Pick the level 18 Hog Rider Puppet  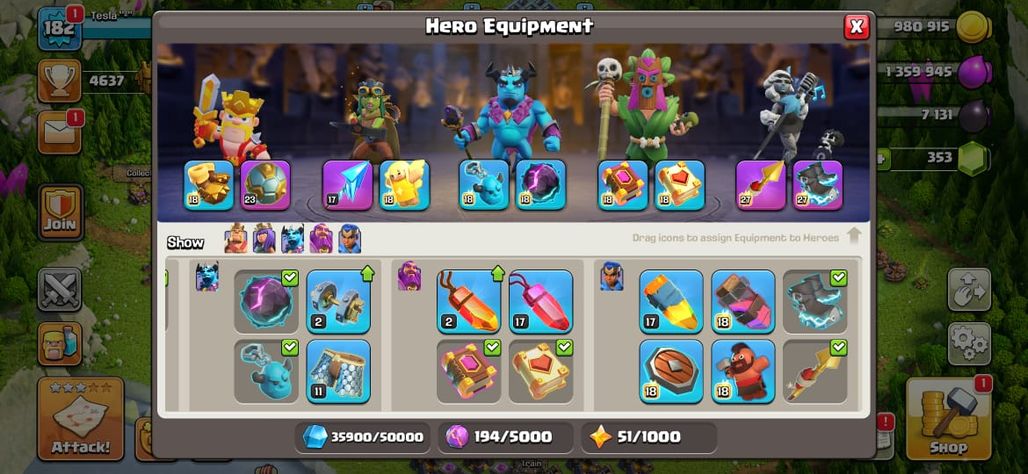pyautogui.click(x=743, y=371)
